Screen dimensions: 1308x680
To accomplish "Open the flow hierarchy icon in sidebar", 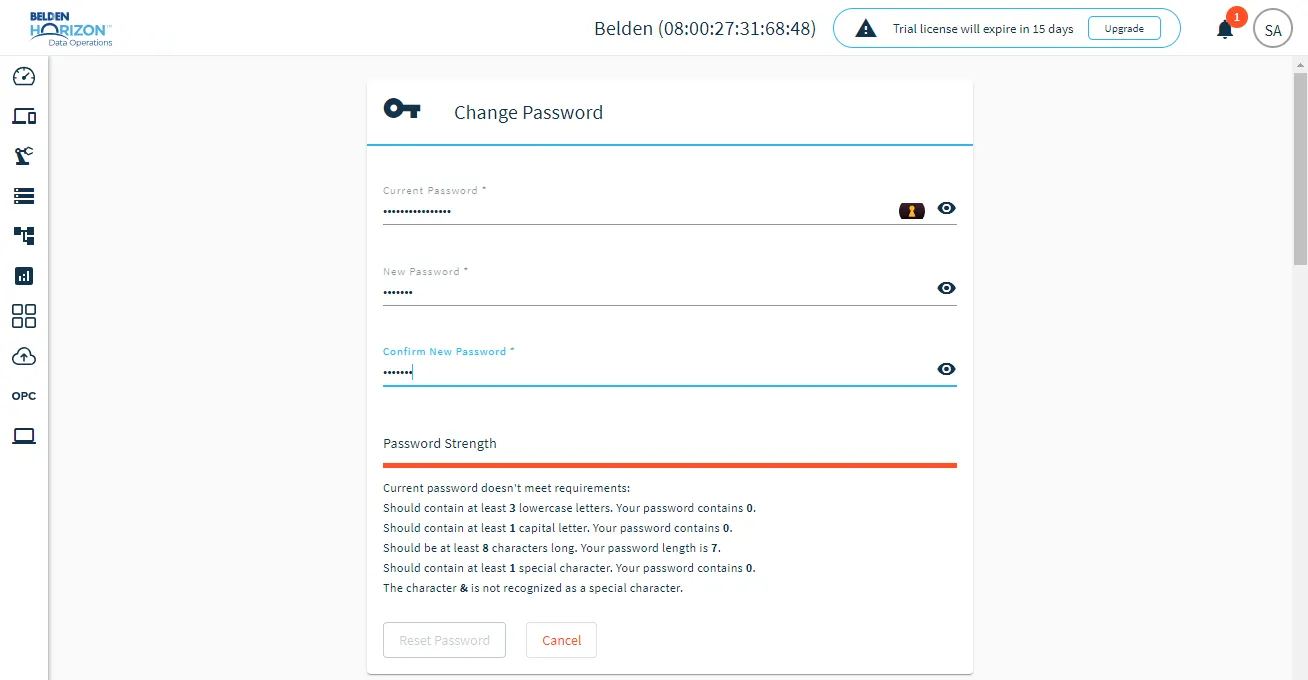I will [x=24, y=236].
